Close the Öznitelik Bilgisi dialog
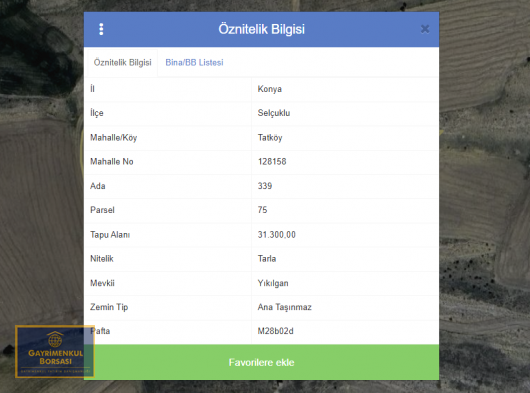Image resolution: width=530 pixels, height=393 pixels. [425, 29]
